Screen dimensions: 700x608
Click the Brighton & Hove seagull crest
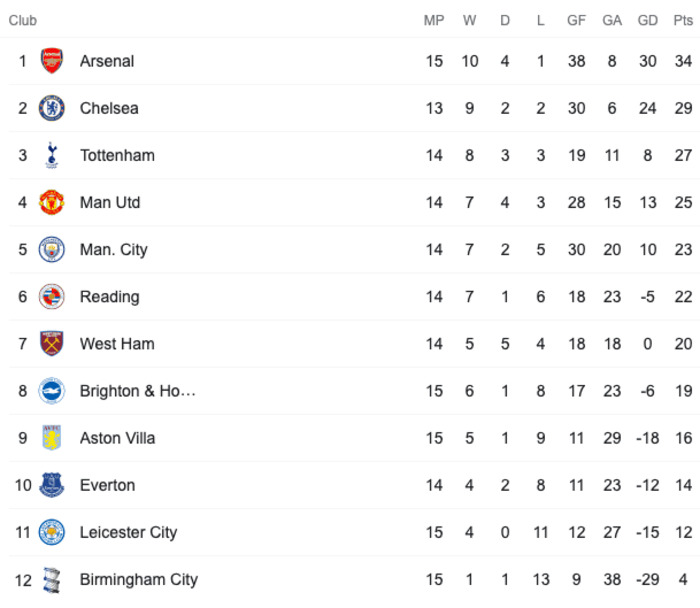tap(52, 391)
